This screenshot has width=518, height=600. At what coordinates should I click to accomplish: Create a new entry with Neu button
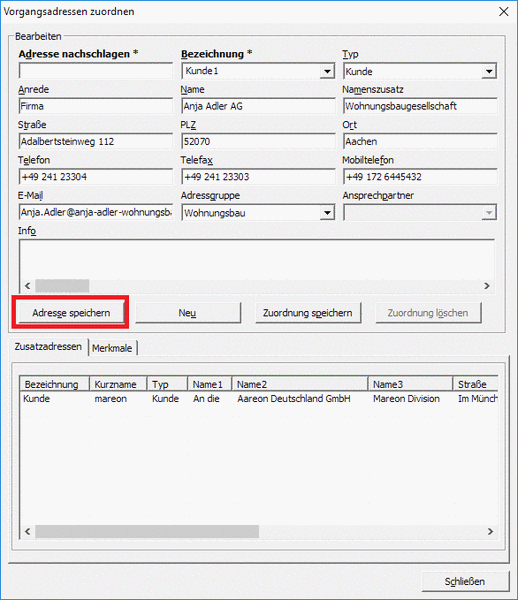click(x=188, y=313)
